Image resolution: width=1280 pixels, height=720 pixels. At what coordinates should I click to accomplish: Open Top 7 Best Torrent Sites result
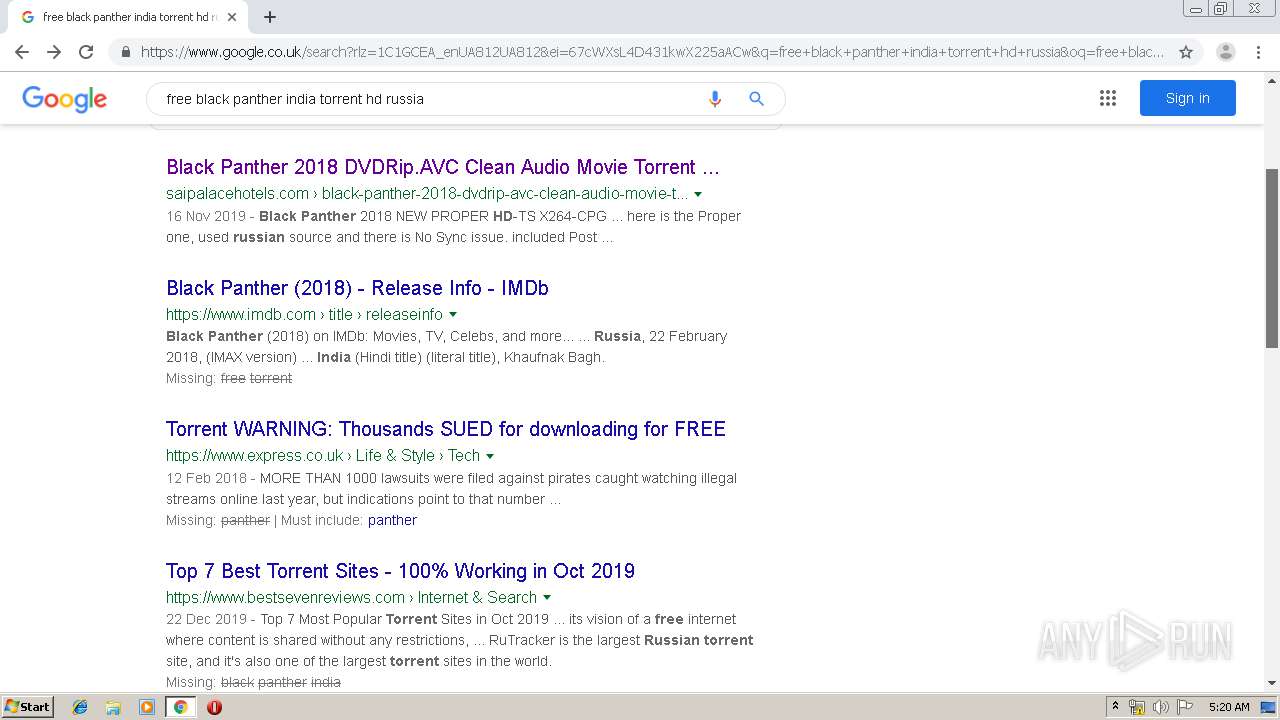[x=400, y=571]
